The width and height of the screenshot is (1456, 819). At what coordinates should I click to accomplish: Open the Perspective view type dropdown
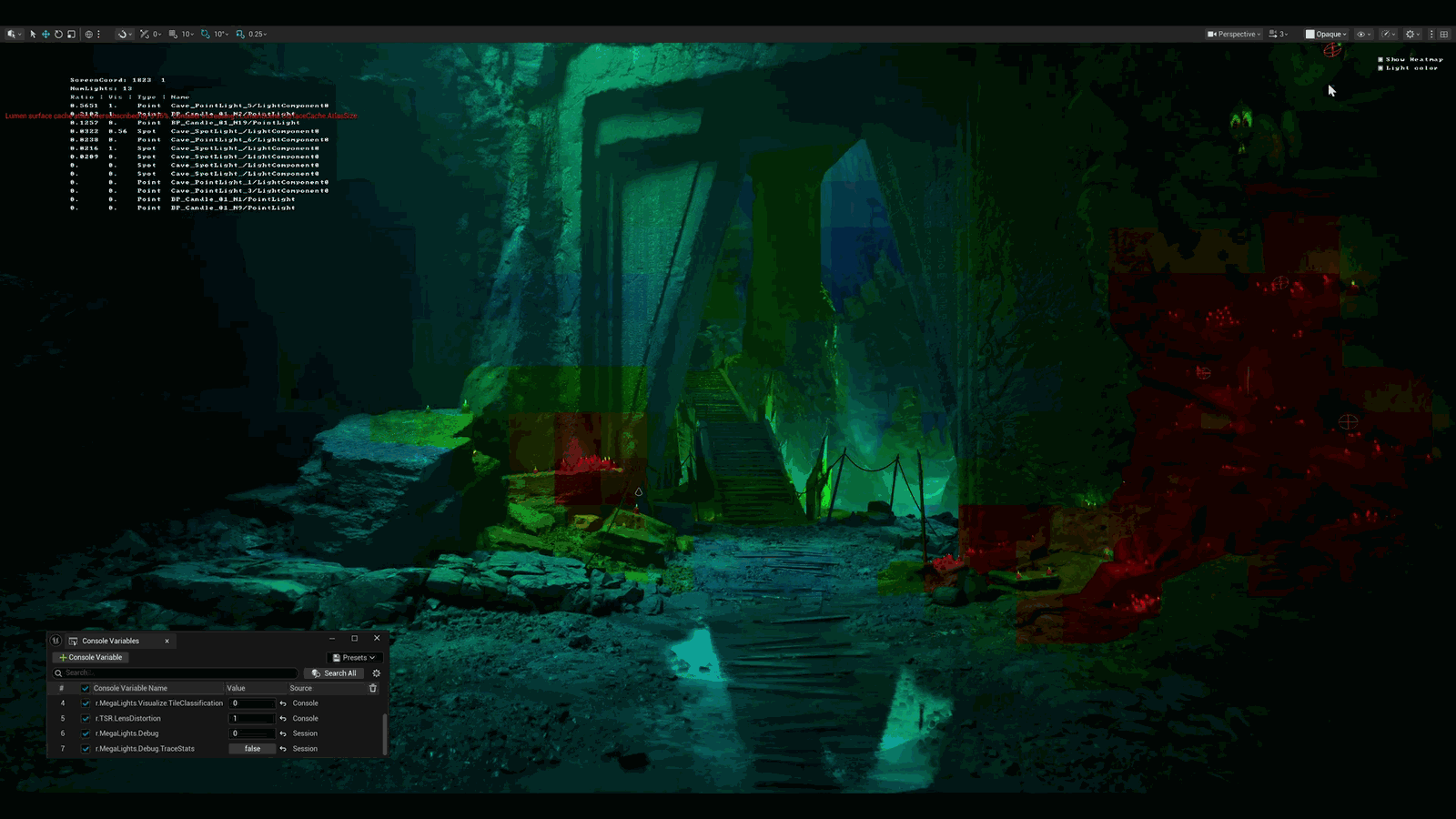click(1234, 34)
